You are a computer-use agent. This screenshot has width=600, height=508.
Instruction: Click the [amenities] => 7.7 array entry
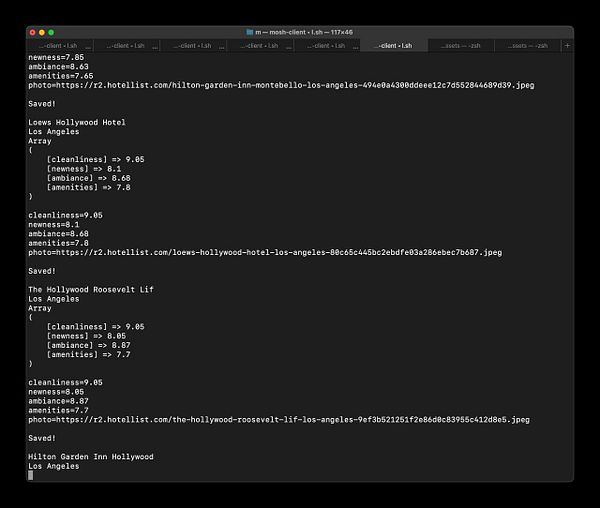point(88,354)
